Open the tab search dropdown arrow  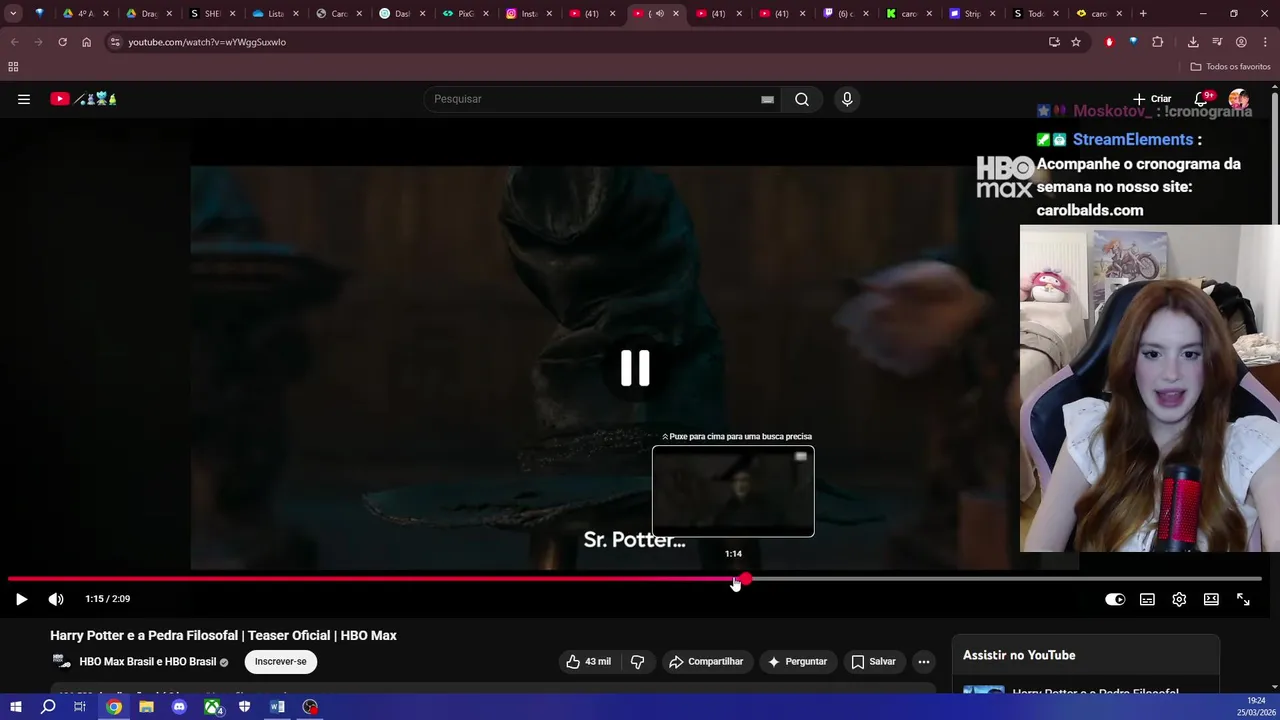pos(13,14)
